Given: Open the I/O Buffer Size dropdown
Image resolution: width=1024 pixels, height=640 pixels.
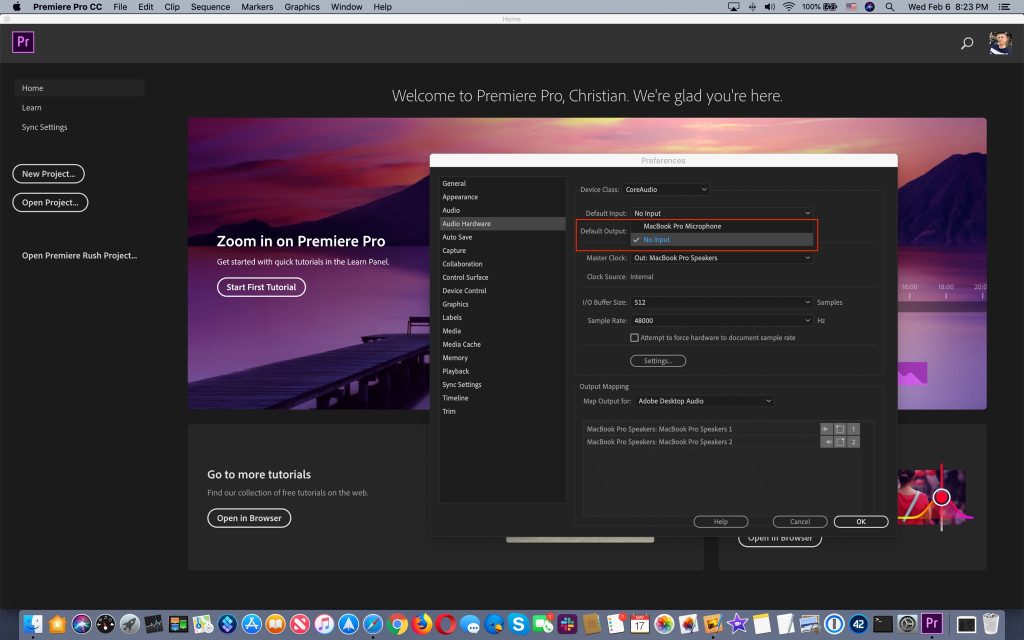Looking at the screenshot, I should [722, 302].
